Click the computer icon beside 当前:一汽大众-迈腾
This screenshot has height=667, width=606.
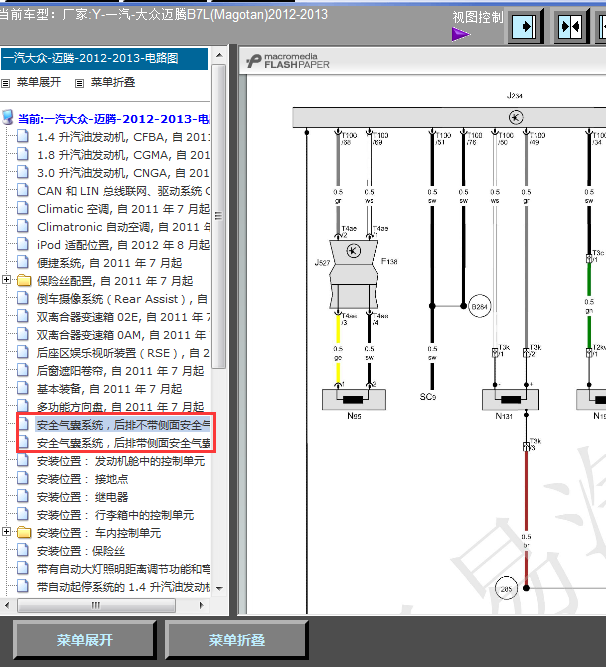(x=8, y=117)
